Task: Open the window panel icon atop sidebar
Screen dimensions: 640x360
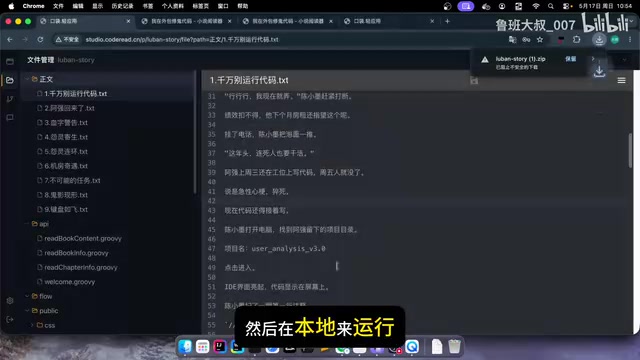Action: tap(10, 61)
